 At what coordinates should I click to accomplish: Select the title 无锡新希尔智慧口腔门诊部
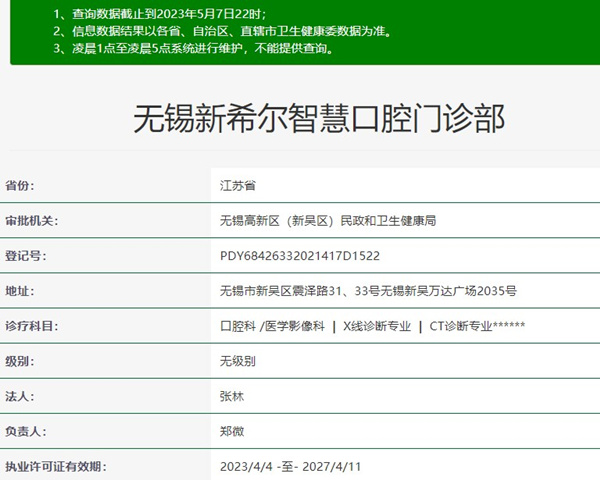tap(319, 118)
